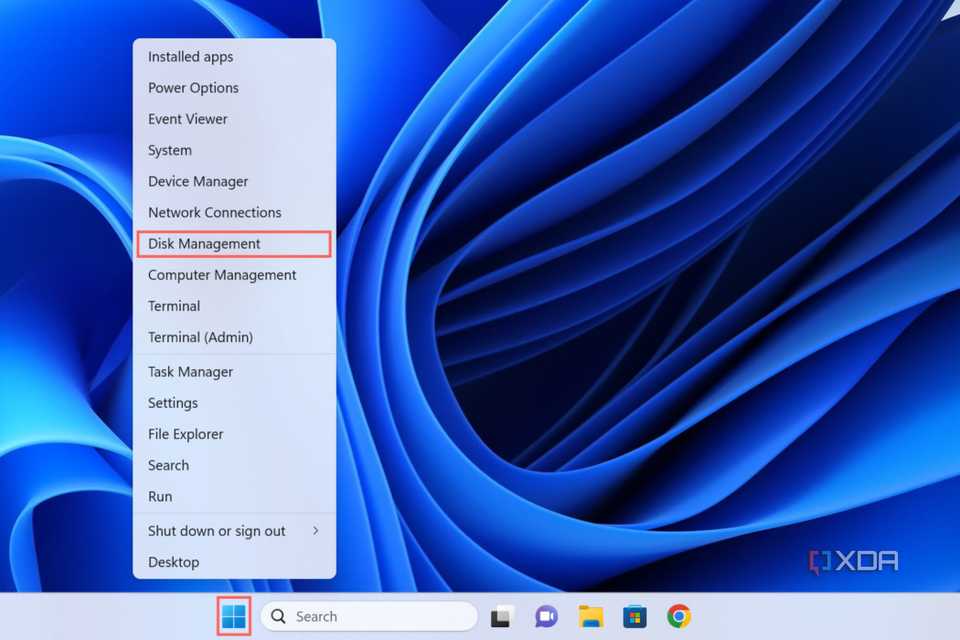The image size is (960, 640).
Task: Select File Explorer menu entry
Action: [x=234, y=434]
